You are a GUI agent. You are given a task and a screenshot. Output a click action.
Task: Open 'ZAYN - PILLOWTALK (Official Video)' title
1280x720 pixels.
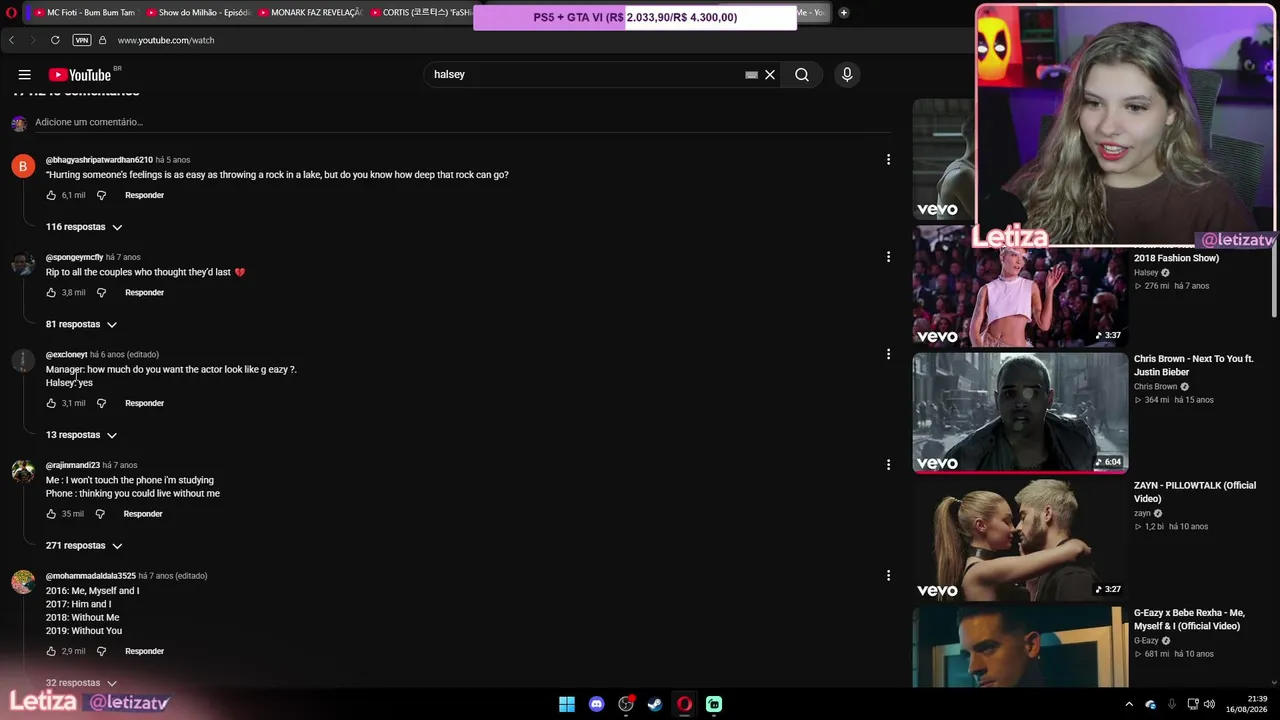(x=1195, y=492)
